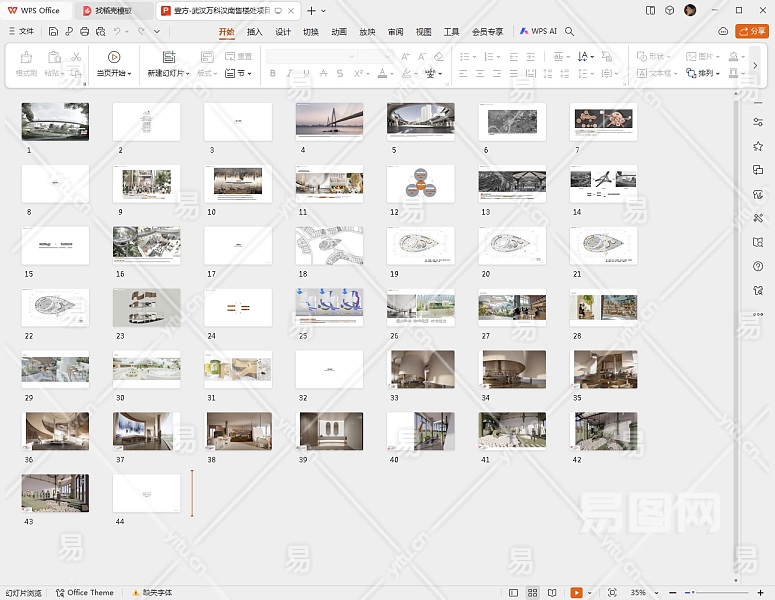Image resolution: width=775 pixels, height=600 pixels.
Task: Select slide 12 thumbnail
Action: (x=420, y=183)
